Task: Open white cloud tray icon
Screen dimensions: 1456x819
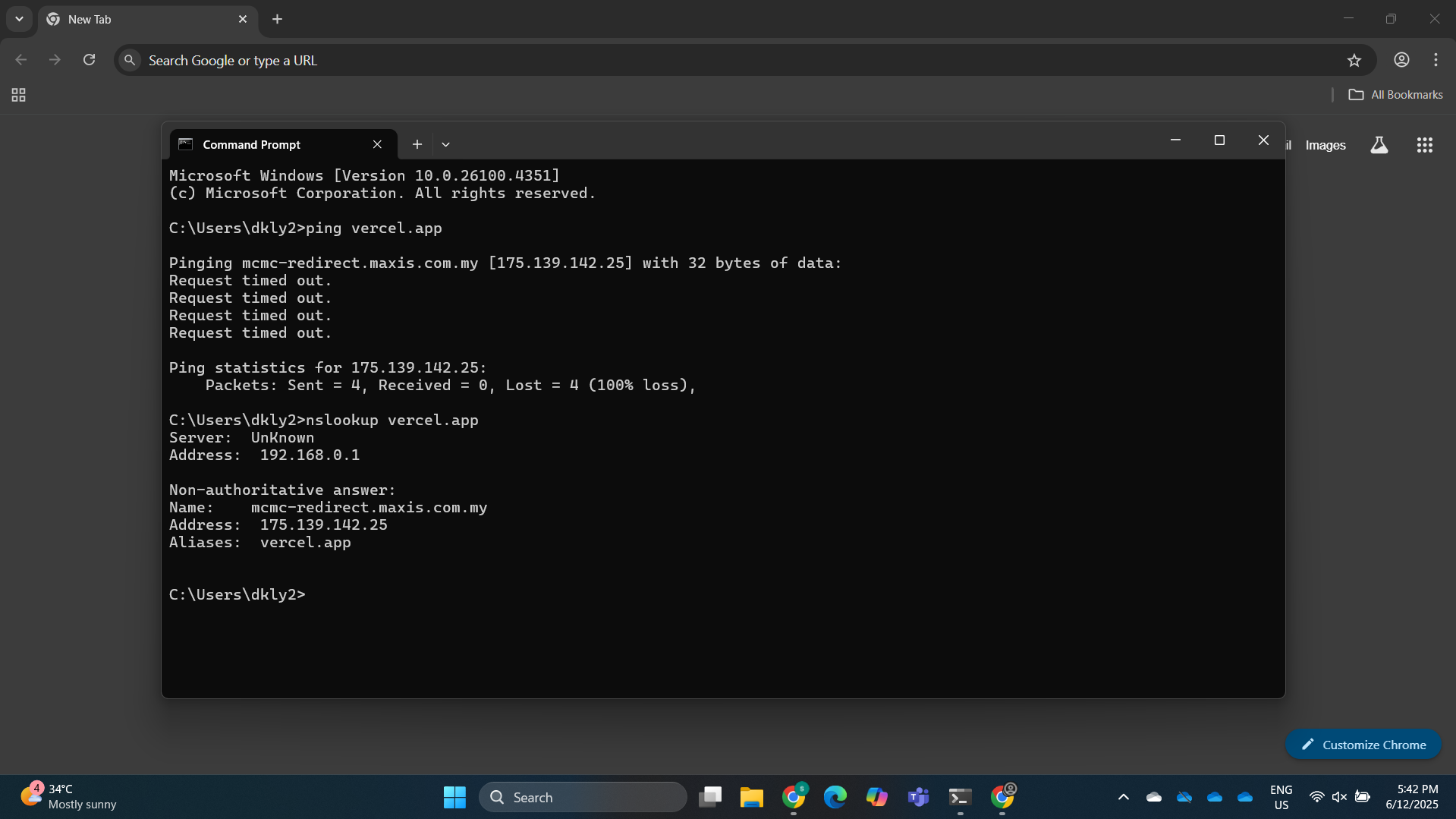Action: [x=1154, y=797]
